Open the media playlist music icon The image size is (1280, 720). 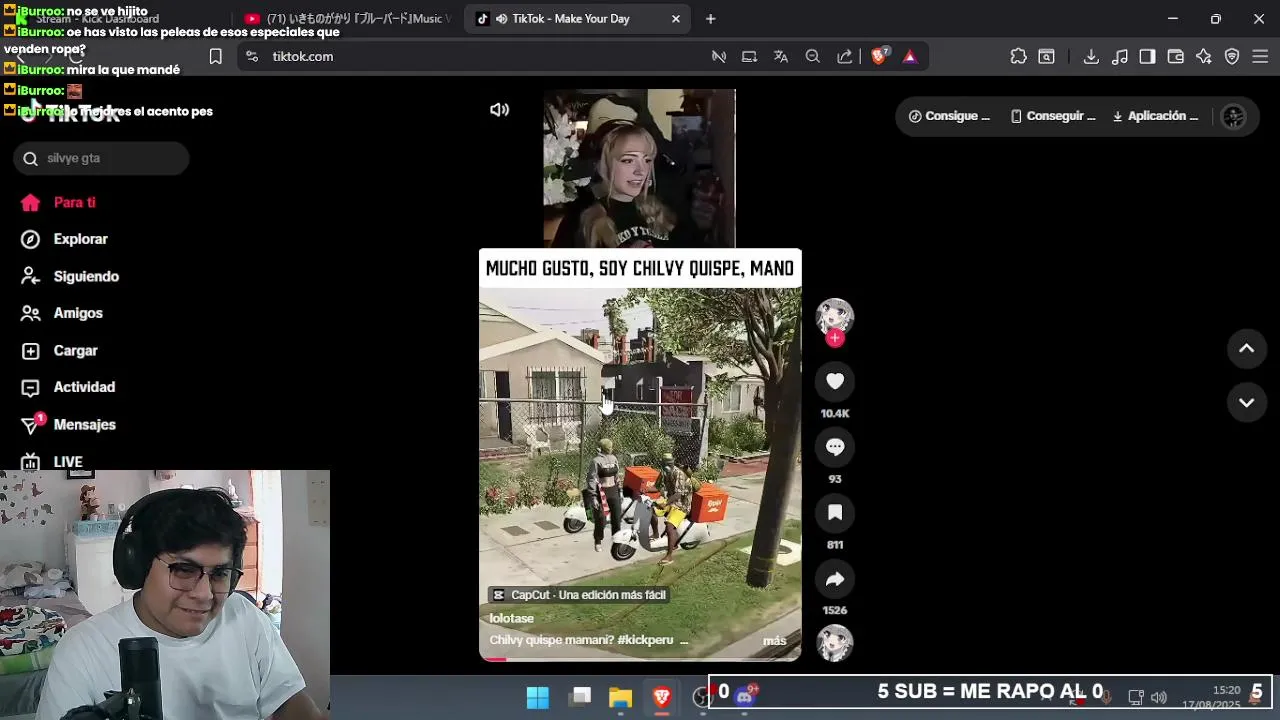coord(1120,57)
